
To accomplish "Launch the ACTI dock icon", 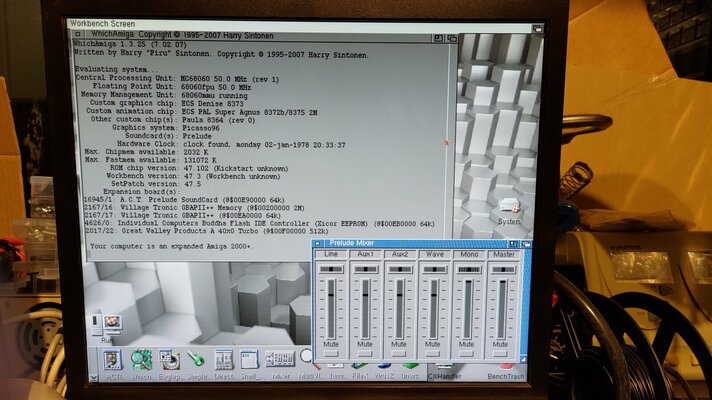I will [x=113, y=359].
